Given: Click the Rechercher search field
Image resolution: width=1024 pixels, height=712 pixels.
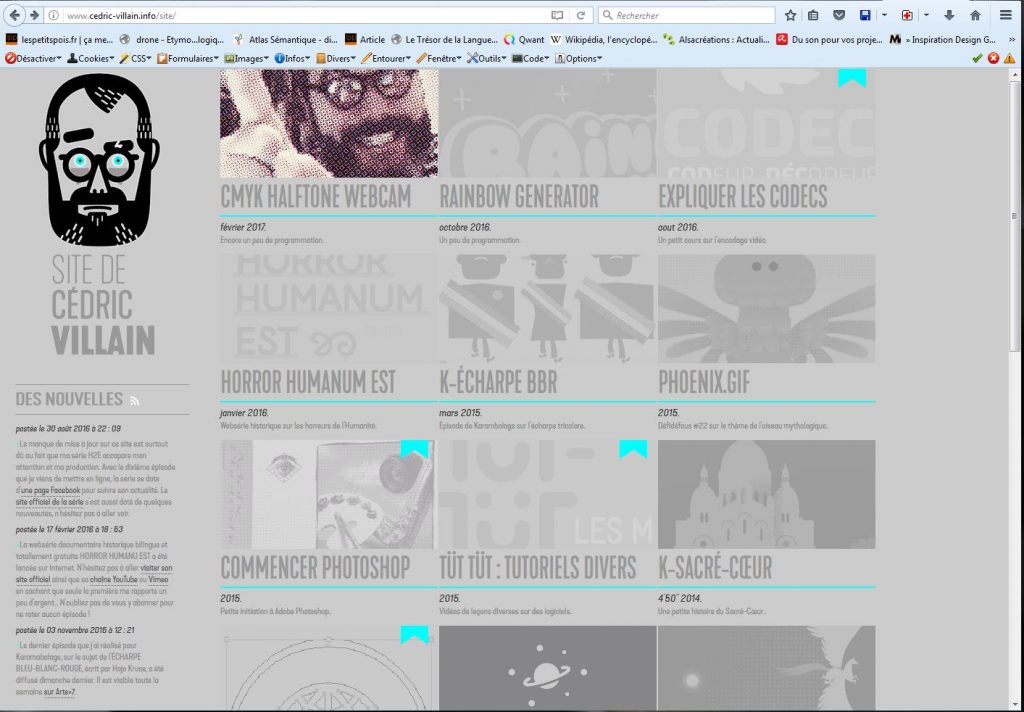Looking at the screenshot, I should [x=690, y=15].
